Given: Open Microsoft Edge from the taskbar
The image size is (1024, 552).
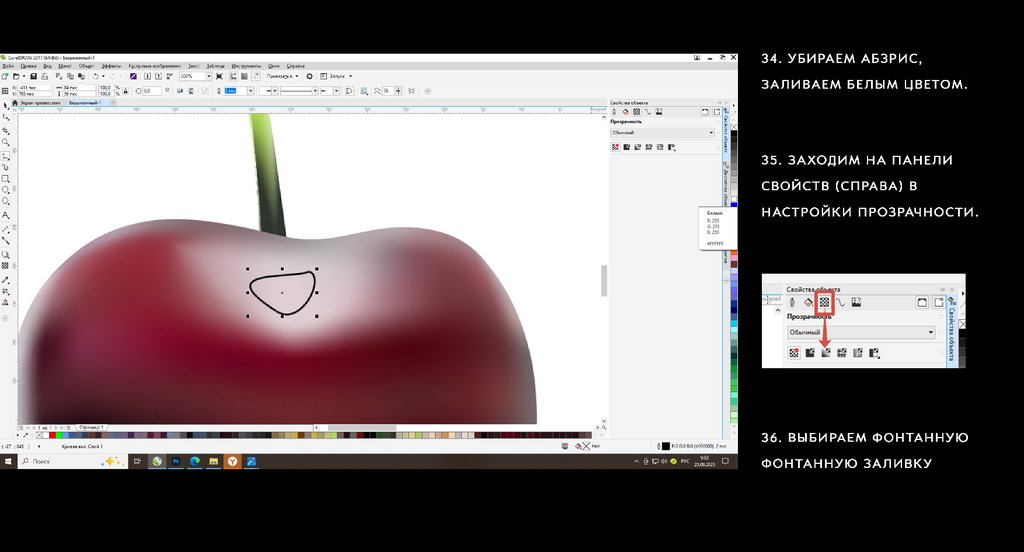Looking at the screenshot, I should point(195,461).
